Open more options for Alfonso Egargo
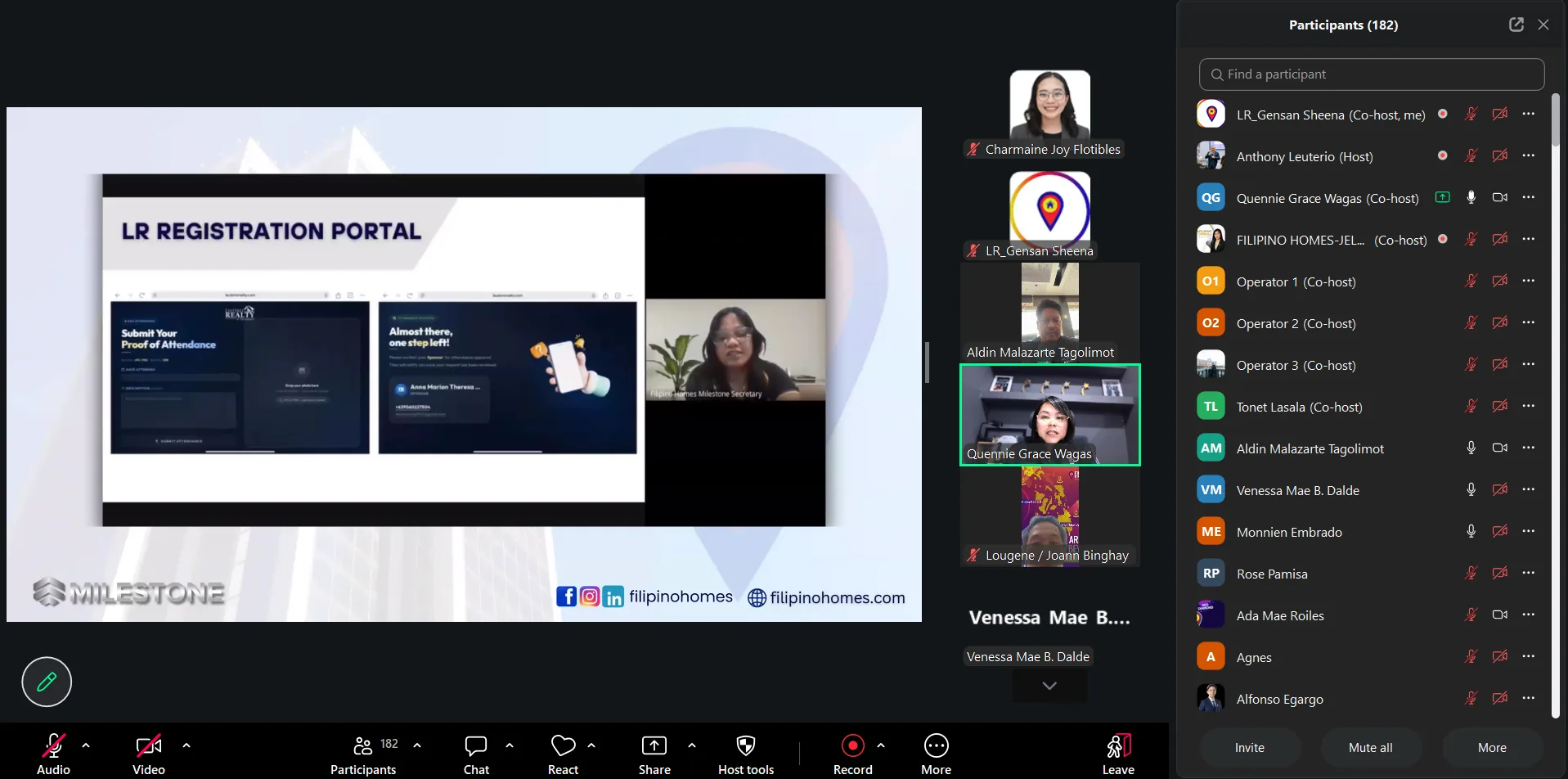 (1529, 698)
